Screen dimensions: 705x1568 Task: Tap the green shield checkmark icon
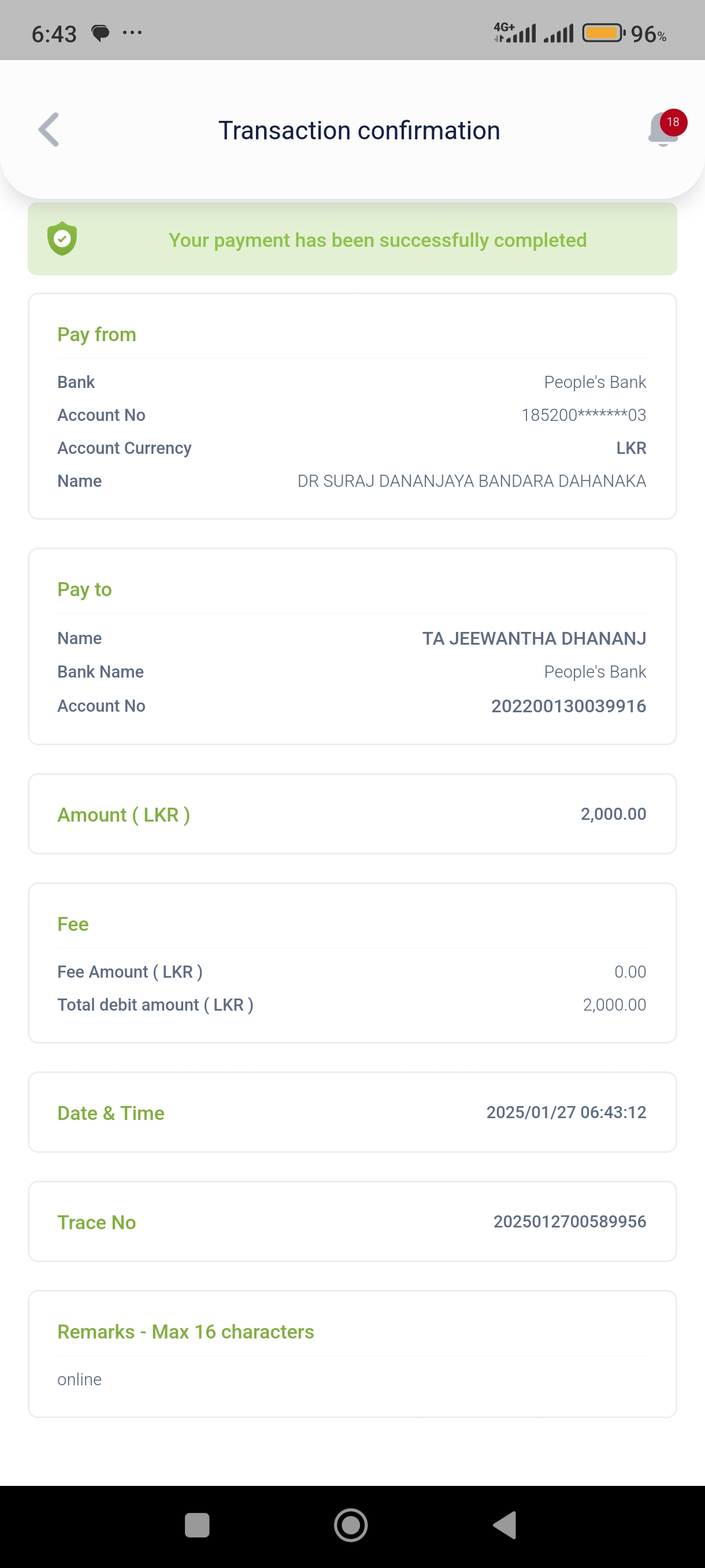tap(62, 239)
